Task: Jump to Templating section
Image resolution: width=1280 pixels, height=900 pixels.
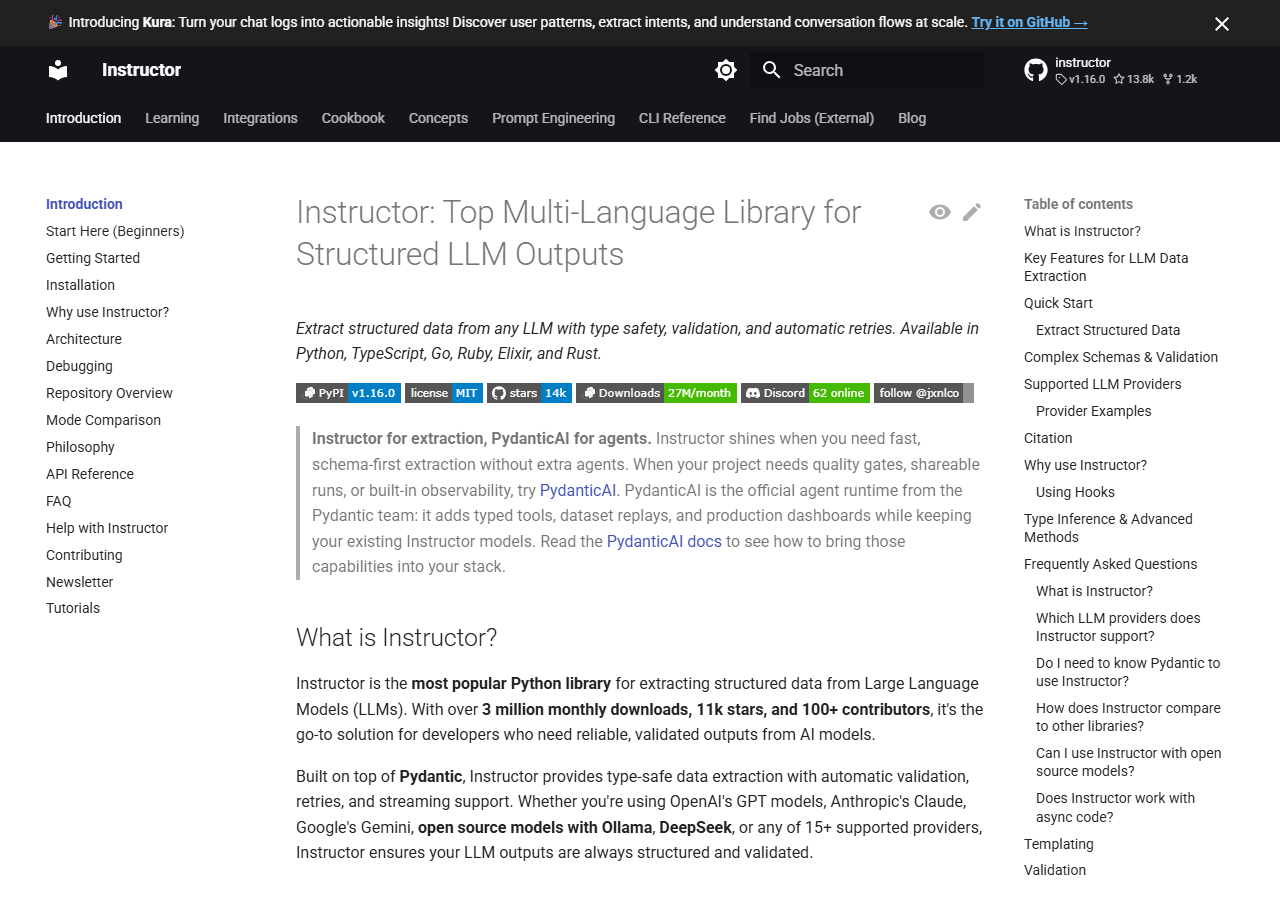Action: coord(1059,844)
